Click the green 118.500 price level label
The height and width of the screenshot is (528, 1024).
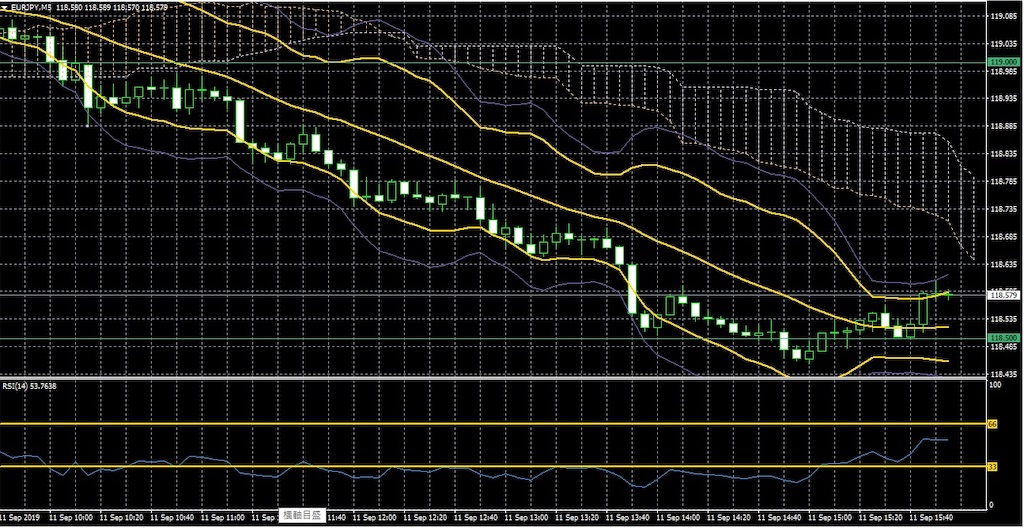[x=1004, y=338]
